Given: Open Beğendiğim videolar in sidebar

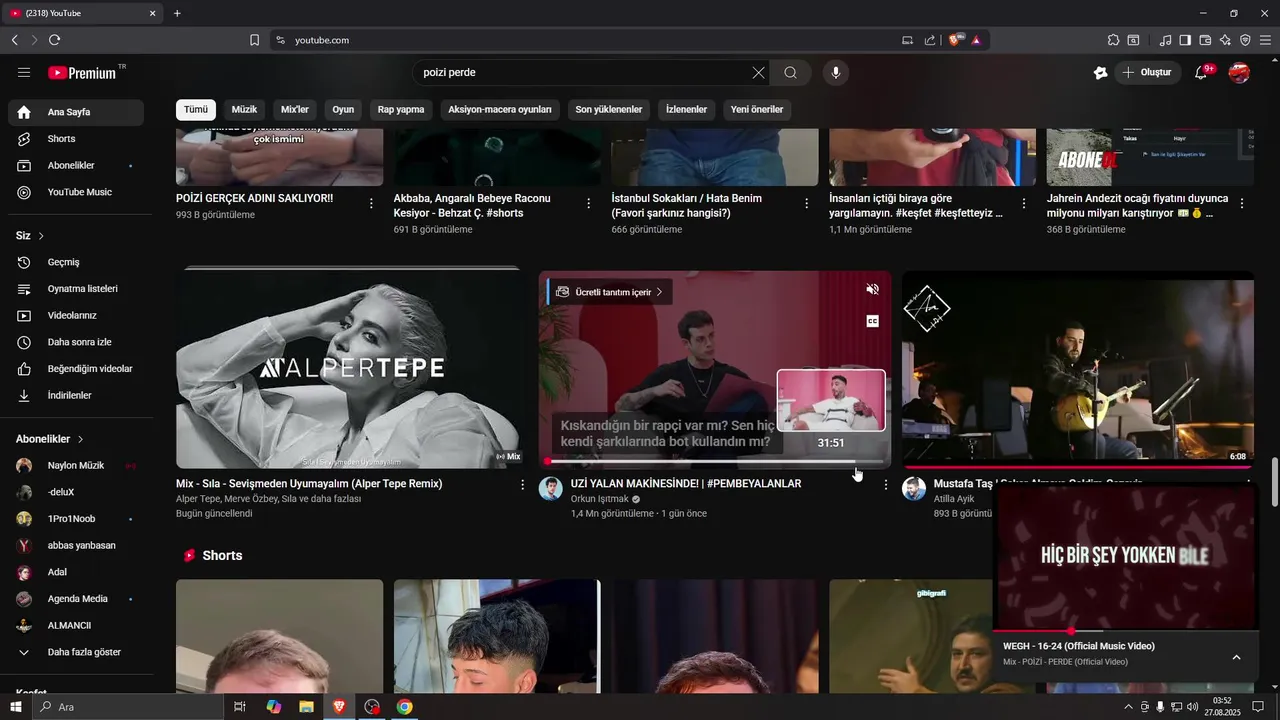Looking at the screenshot, I should 76,369.
